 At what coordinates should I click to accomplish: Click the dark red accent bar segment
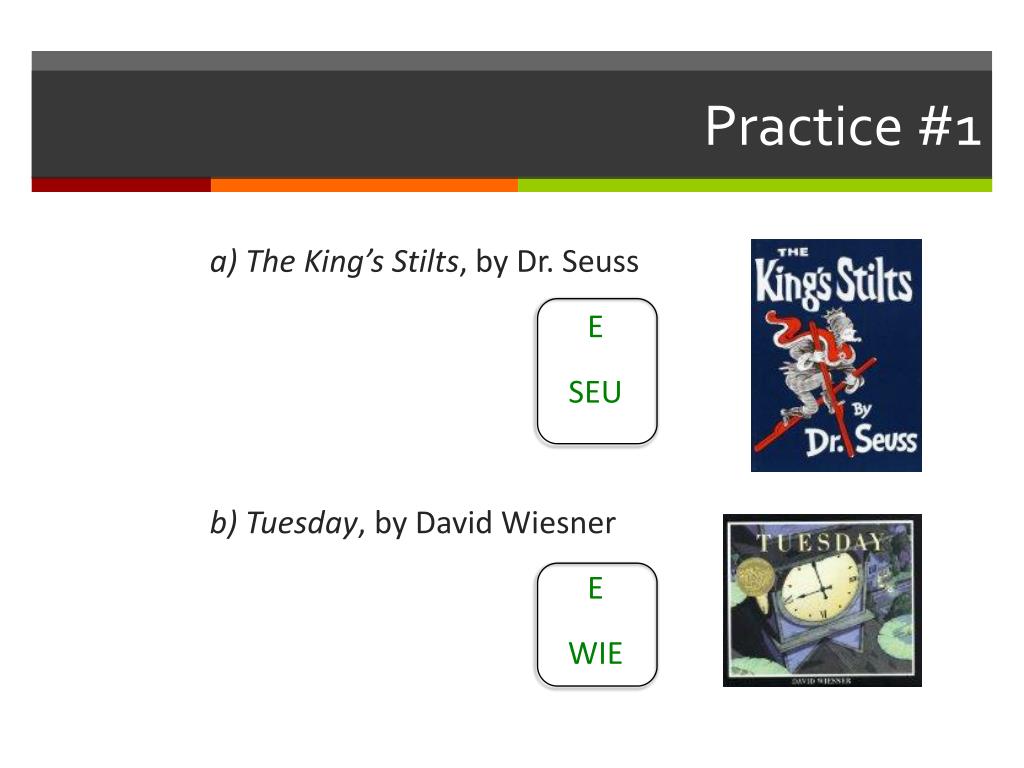pyautogui.click(x=121, y=185)
